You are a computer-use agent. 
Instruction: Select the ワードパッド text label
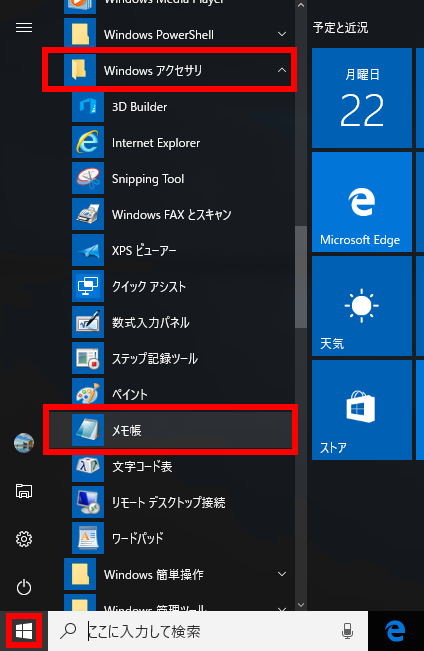click(138, 538)
